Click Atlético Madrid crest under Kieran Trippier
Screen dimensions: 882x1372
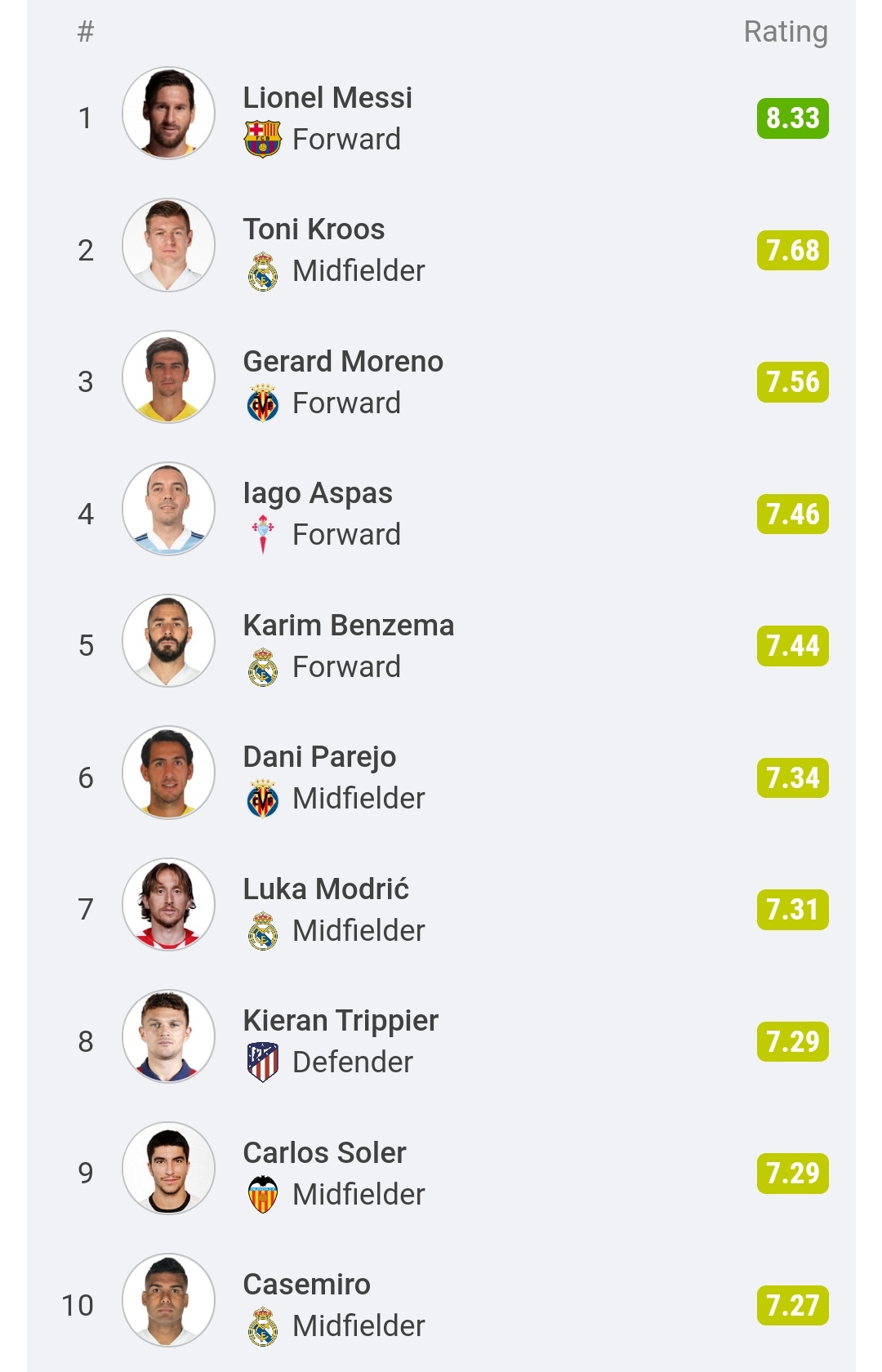pos(262,1062)
